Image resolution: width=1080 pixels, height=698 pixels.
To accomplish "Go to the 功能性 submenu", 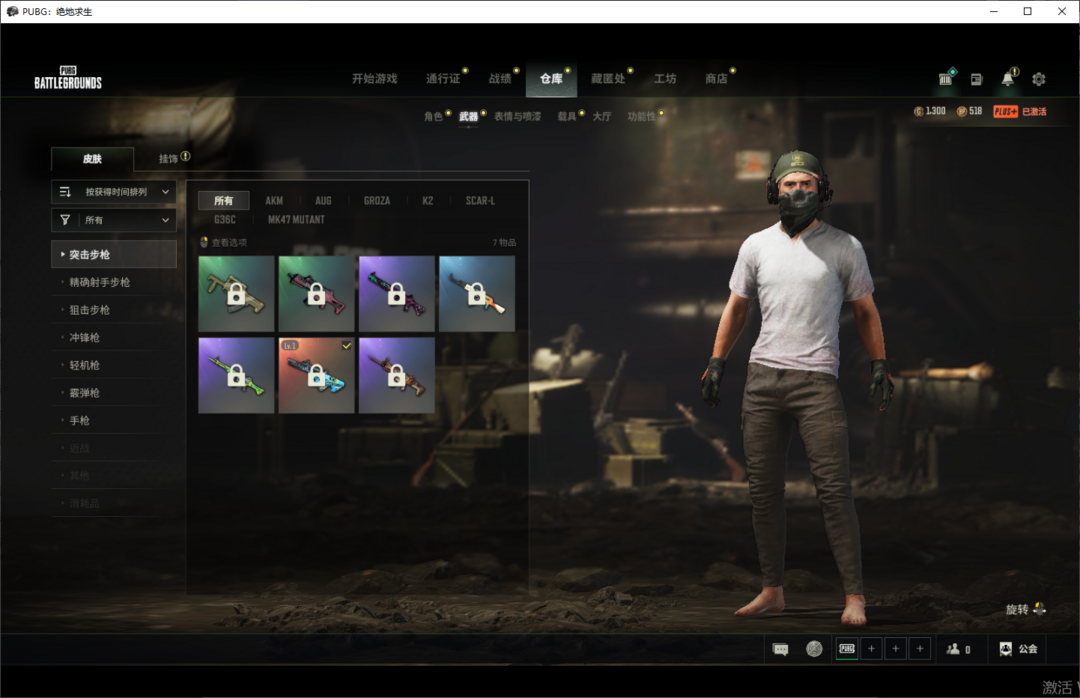I will [641, 116].
